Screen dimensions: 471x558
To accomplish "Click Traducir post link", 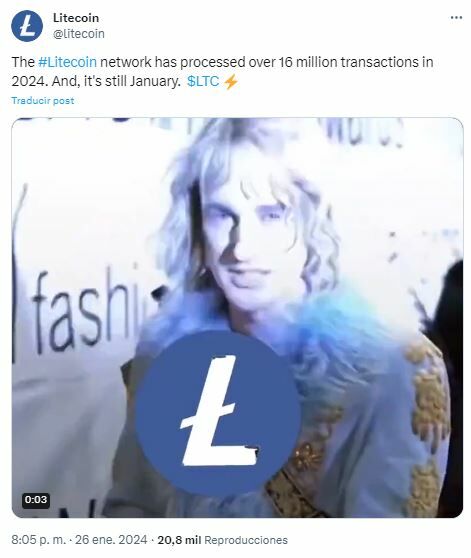I will [43, 101].
